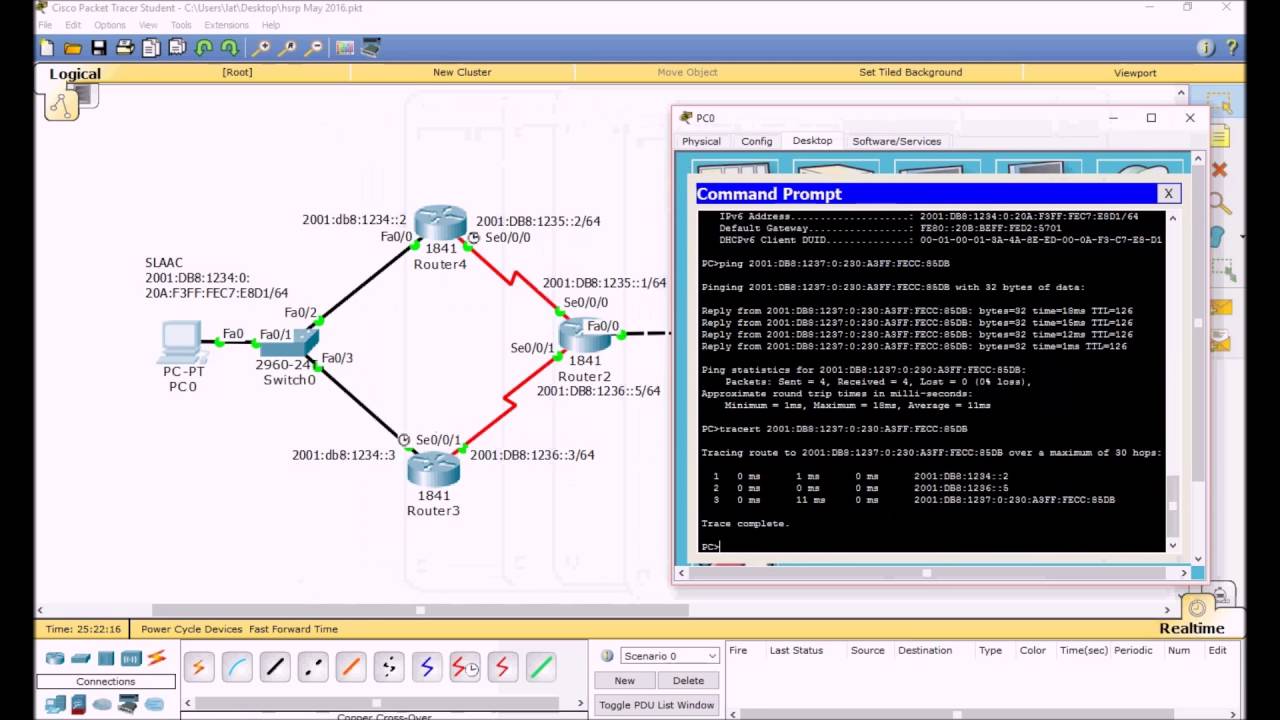Click the Paste icon in main toolbar
The height and width of the screenshot is (720, 1280).
pos(177,47)
